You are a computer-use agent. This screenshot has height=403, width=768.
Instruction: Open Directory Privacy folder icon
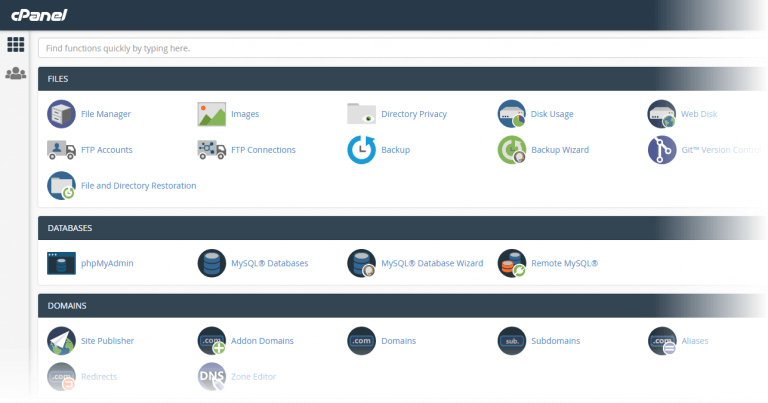pyautogui.click(x=361, y=114)
